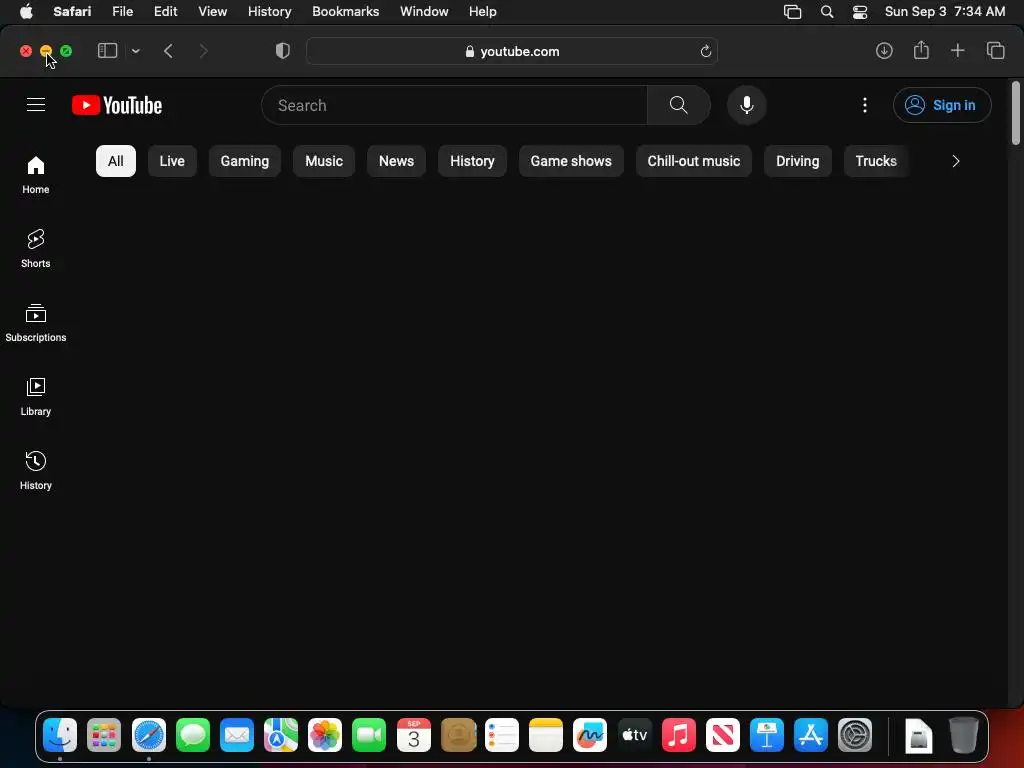Open the Trash in the Dock
This screenshot has width=1024, height=768.
point(963,735)
